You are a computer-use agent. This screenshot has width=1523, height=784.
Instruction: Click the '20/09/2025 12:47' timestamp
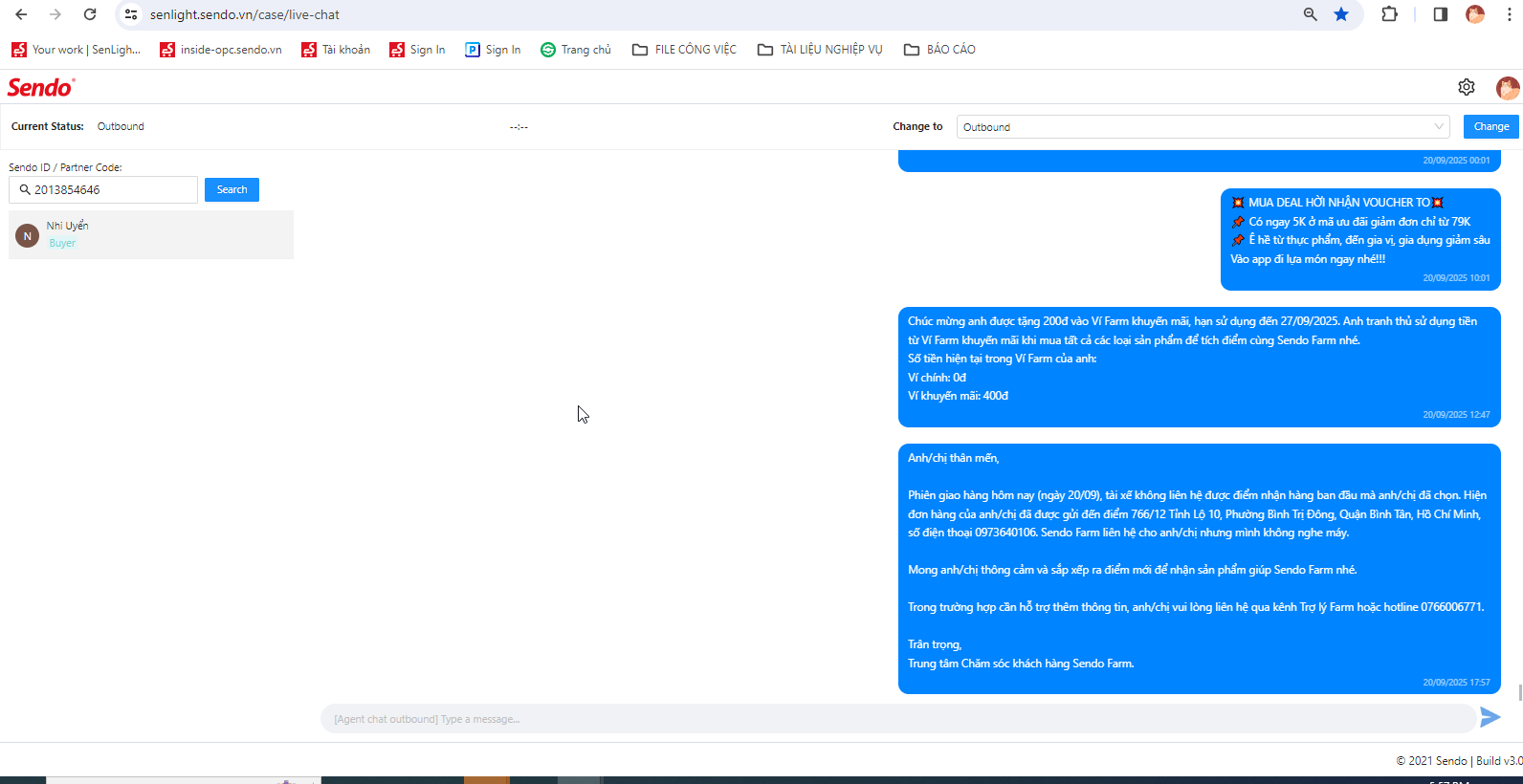1456,415
